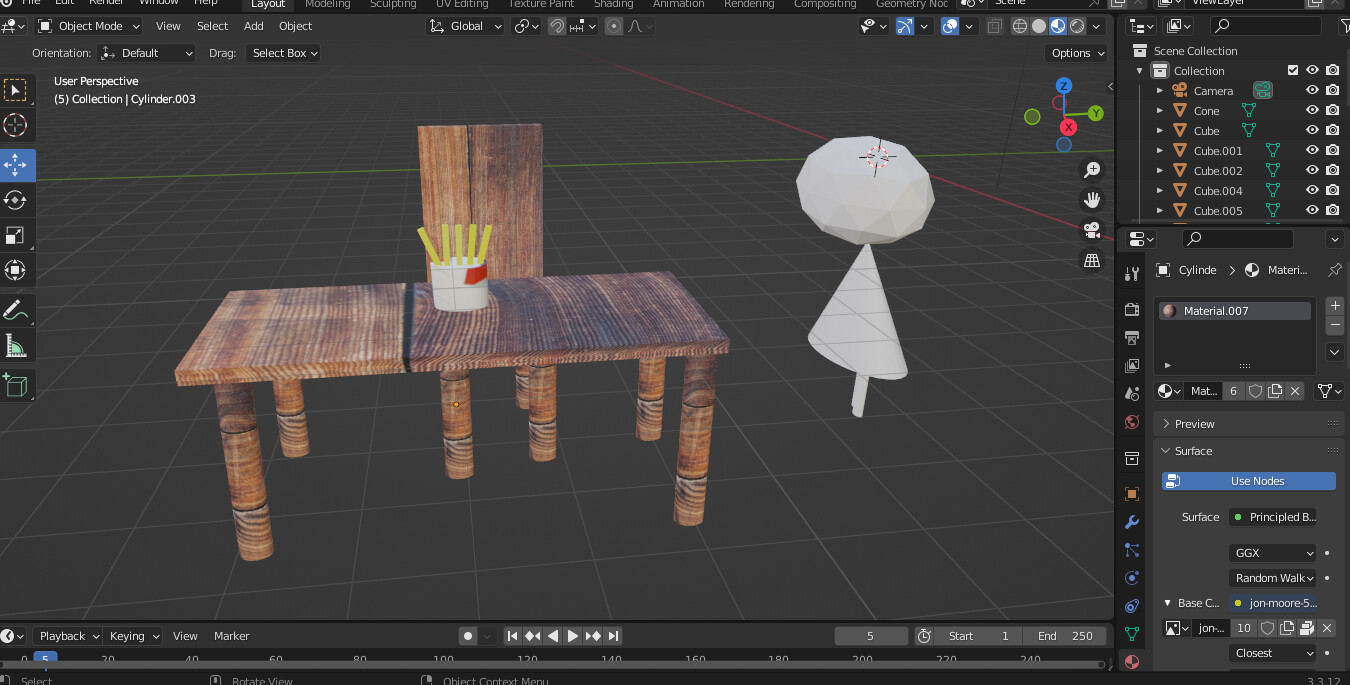The height and width of the screenshot is (685, 1350).
Task: Open Closest interpolation dropdown
Action: tap(1272, 653)
